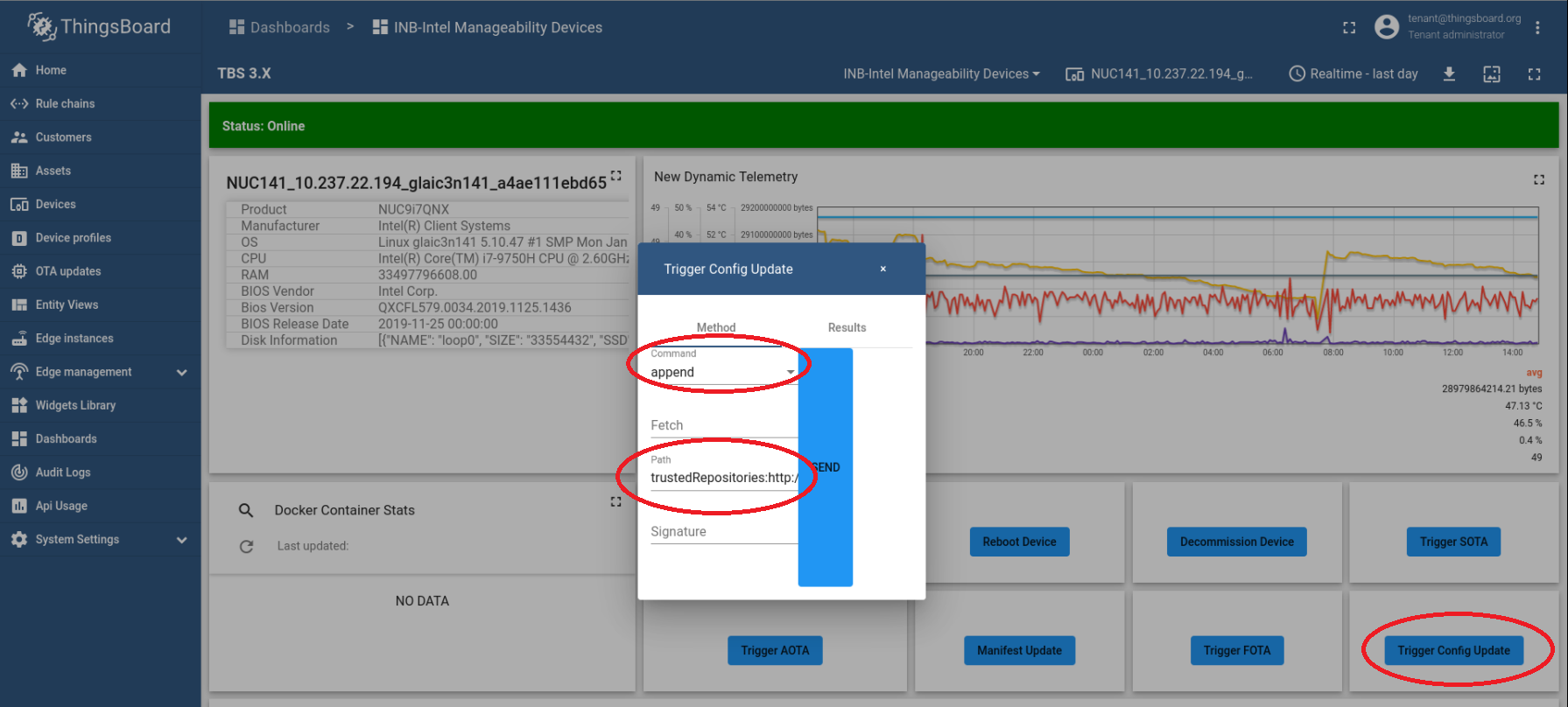Screen dimensions: 1568x707
Task: Open Rule chains in the sidebar
Action: point(100,103)
